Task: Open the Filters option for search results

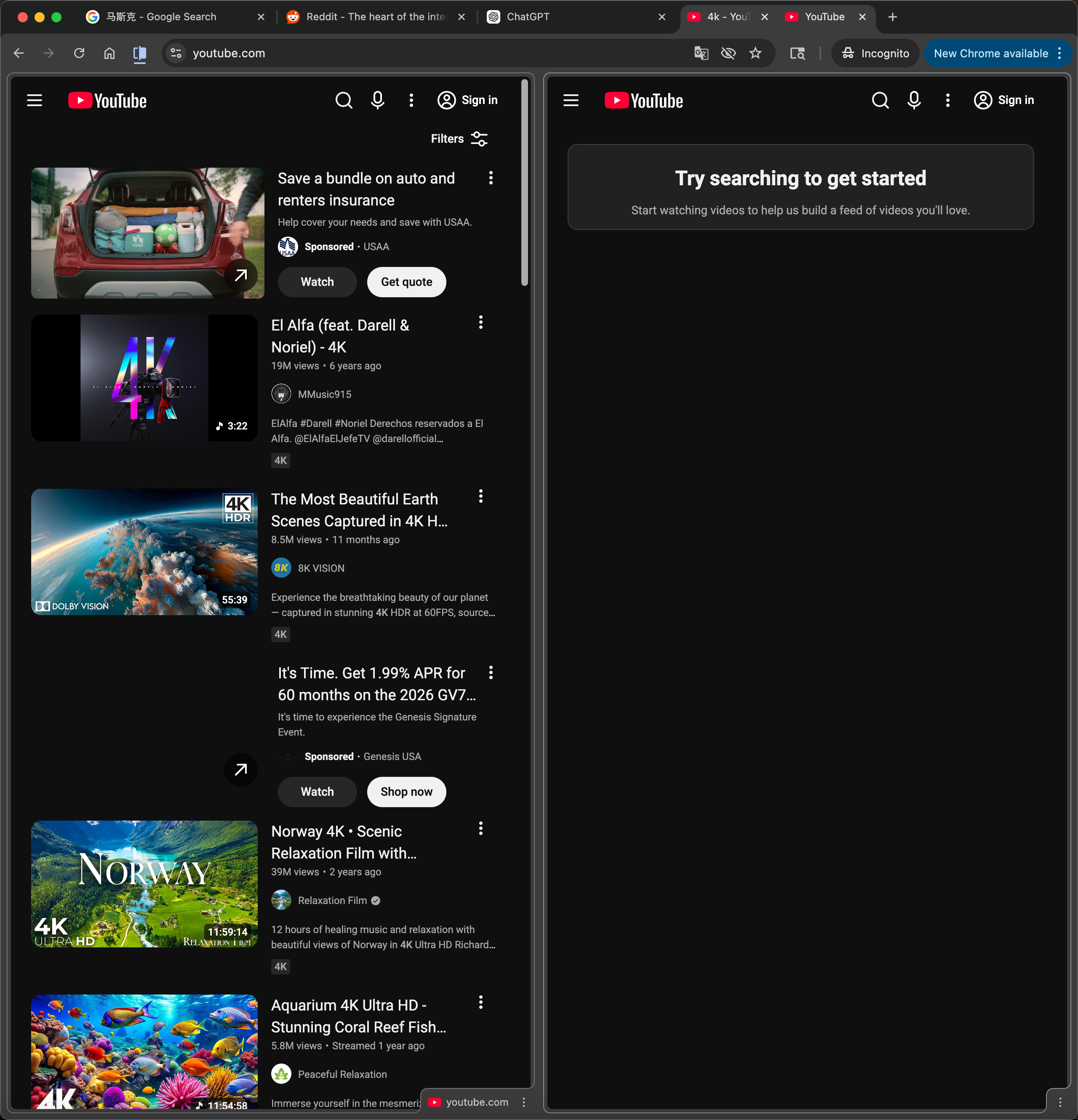Action: click(x=459, y=139)
